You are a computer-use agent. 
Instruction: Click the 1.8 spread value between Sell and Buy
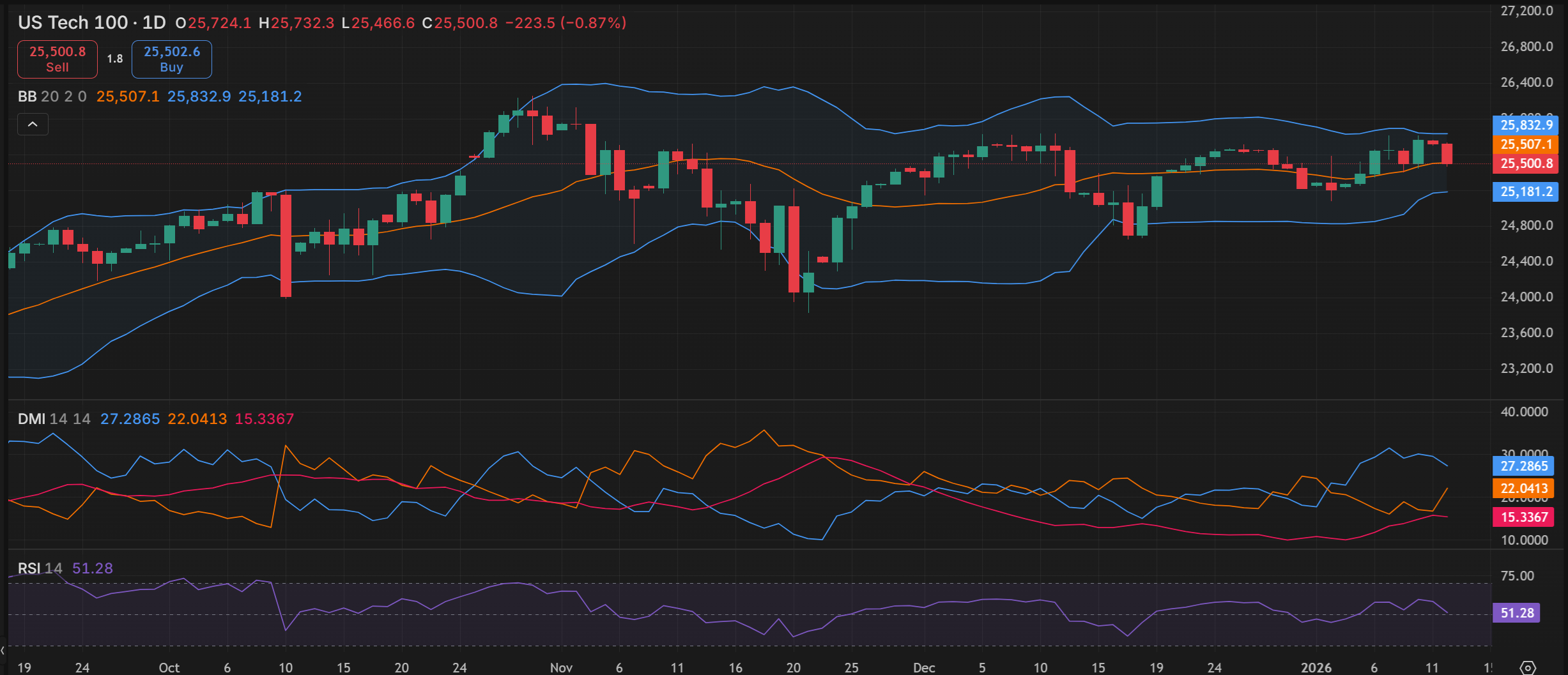pos(115,59)
